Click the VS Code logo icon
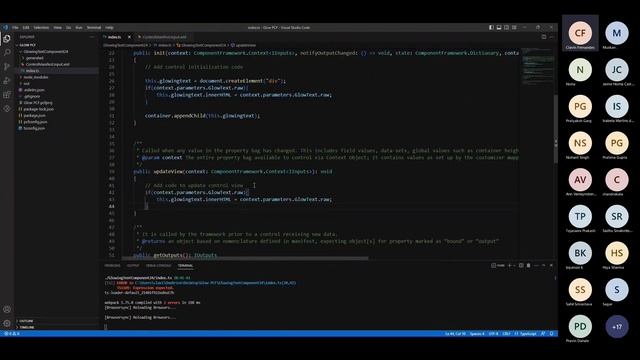Screen dimensions: 640x360 pos(5,27)
